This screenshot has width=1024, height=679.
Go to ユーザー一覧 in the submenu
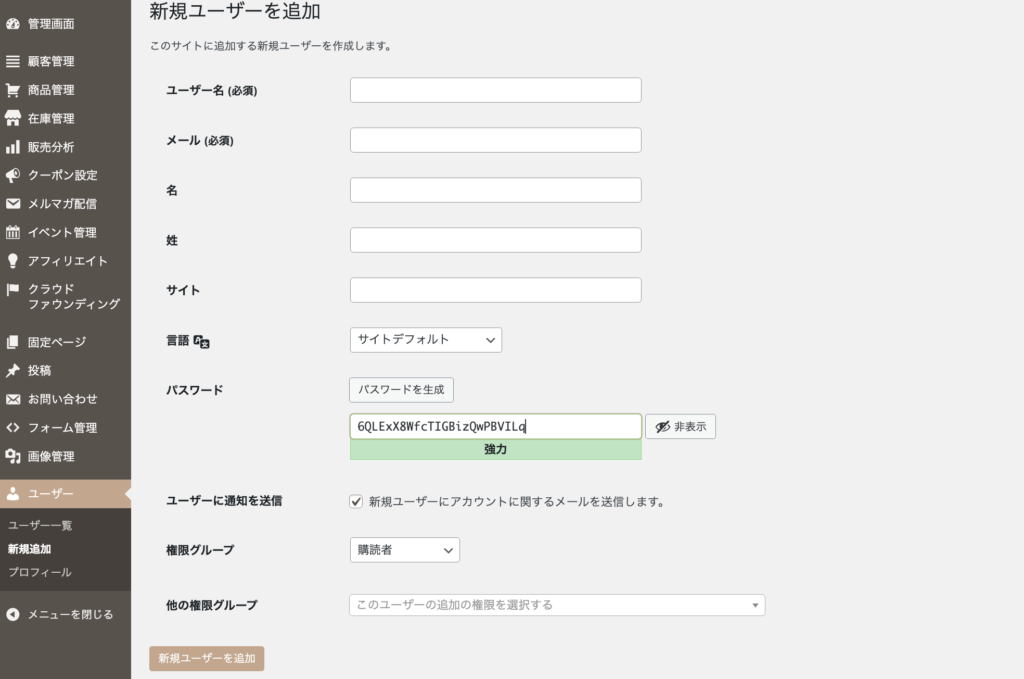point(40,525)
